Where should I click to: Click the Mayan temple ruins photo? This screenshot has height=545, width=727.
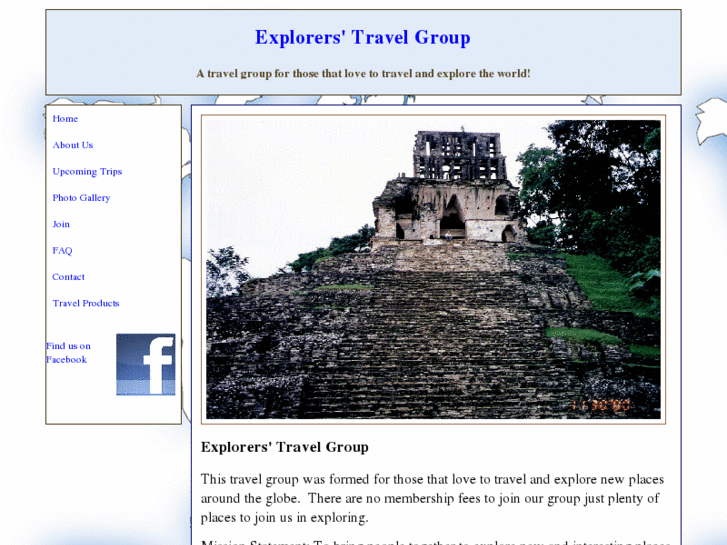click(433, 269)
